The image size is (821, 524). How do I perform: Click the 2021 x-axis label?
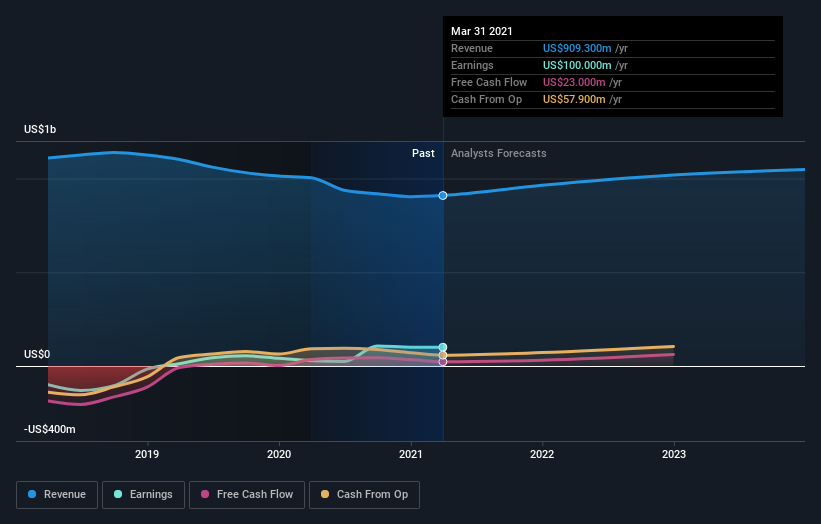coord(410,454)
